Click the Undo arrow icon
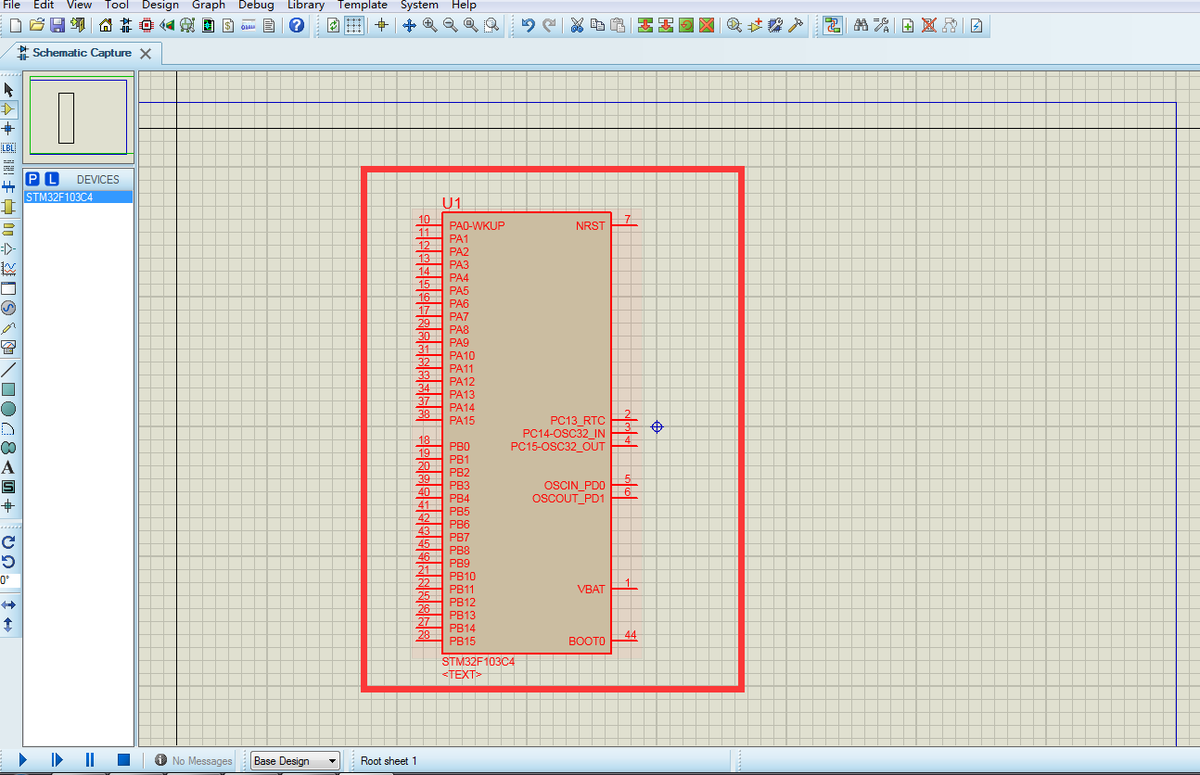Image resolution: width=1200 pixels, height=775 pixels. coord(528,25)
